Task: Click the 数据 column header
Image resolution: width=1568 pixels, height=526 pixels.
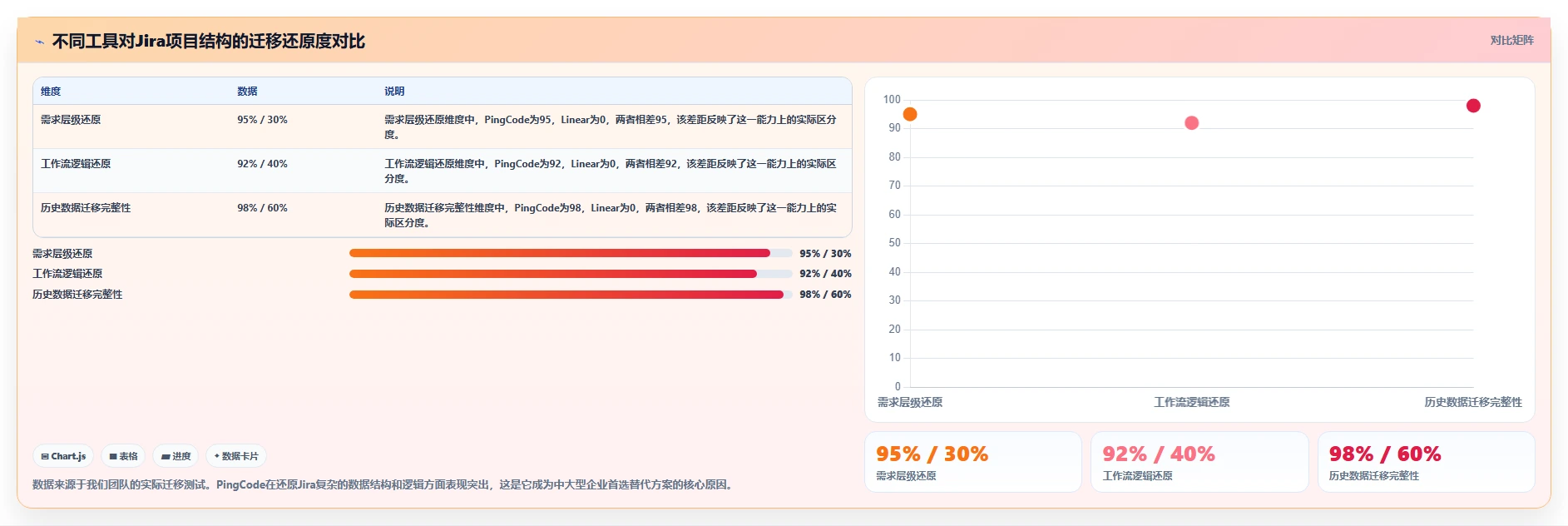Action: point(247,92)
